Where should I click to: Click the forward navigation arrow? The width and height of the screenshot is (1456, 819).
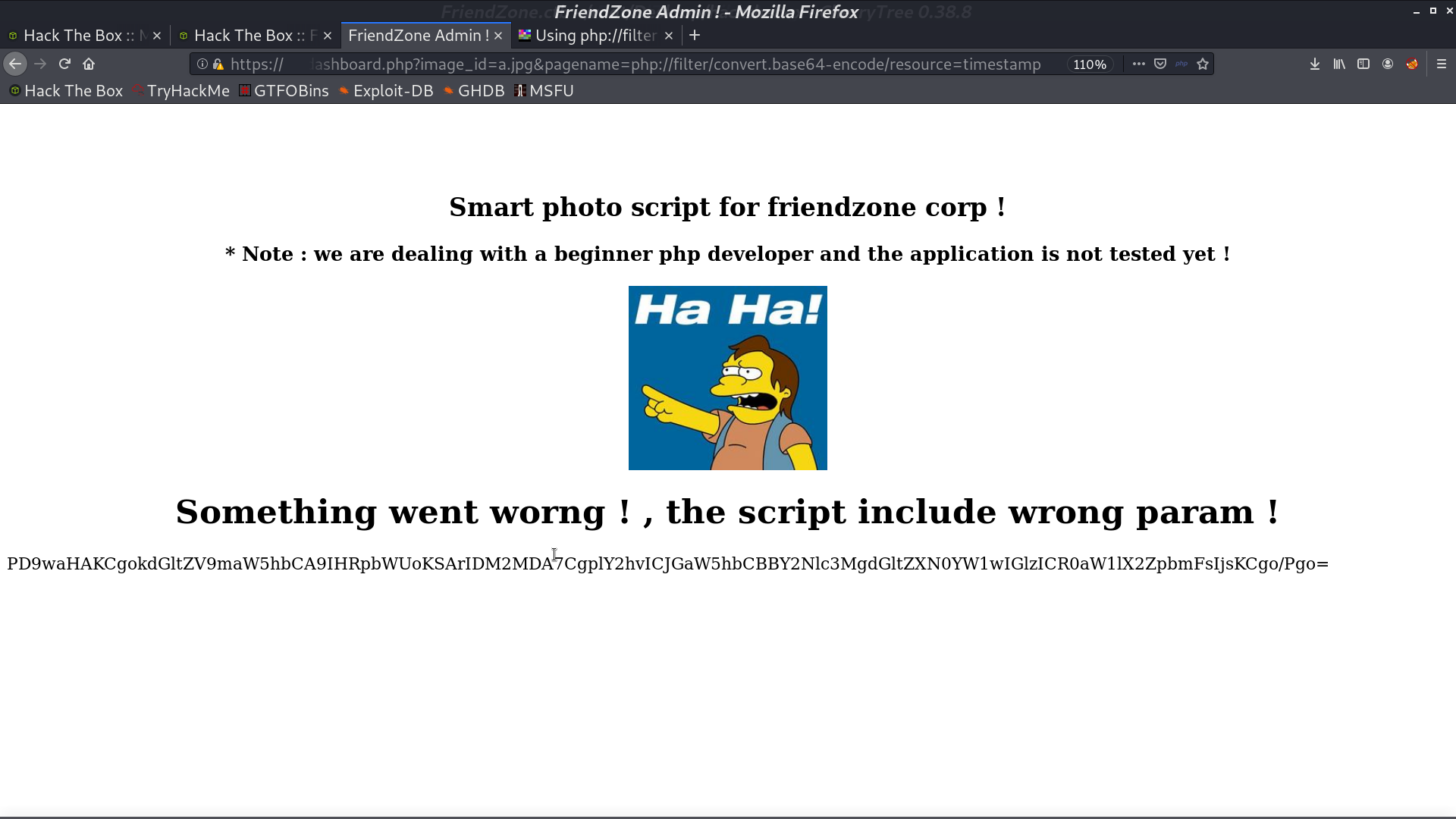pos(40,64)
